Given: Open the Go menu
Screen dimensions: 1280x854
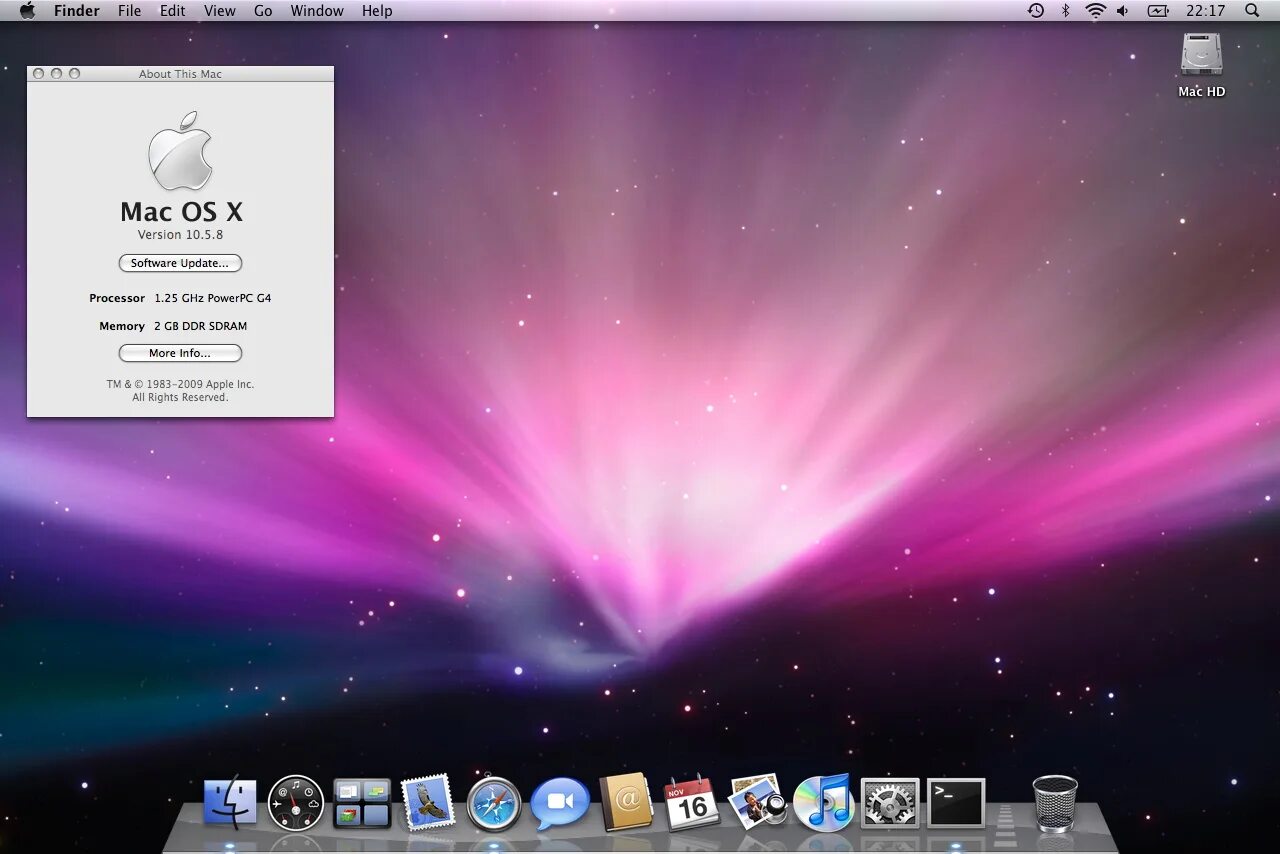Looking at the screenshot, I should (263, 10).
